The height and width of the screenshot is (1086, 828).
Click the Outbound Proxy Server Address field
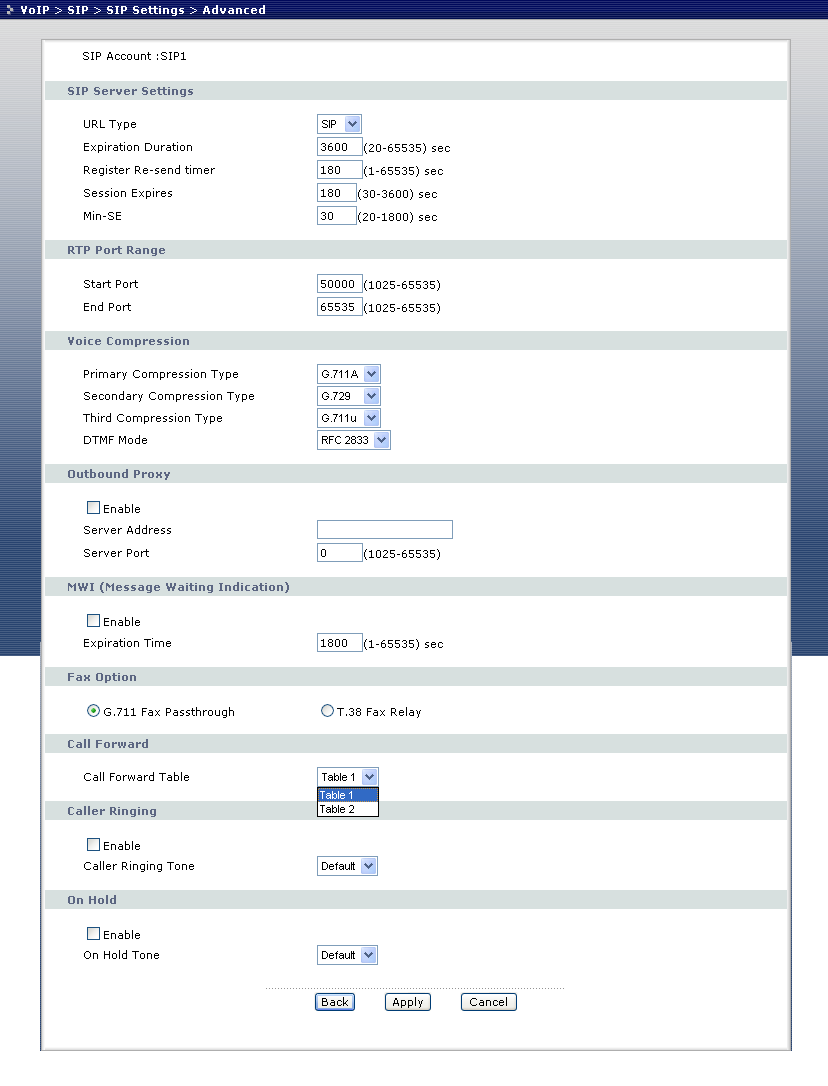[x=385, y=530]
